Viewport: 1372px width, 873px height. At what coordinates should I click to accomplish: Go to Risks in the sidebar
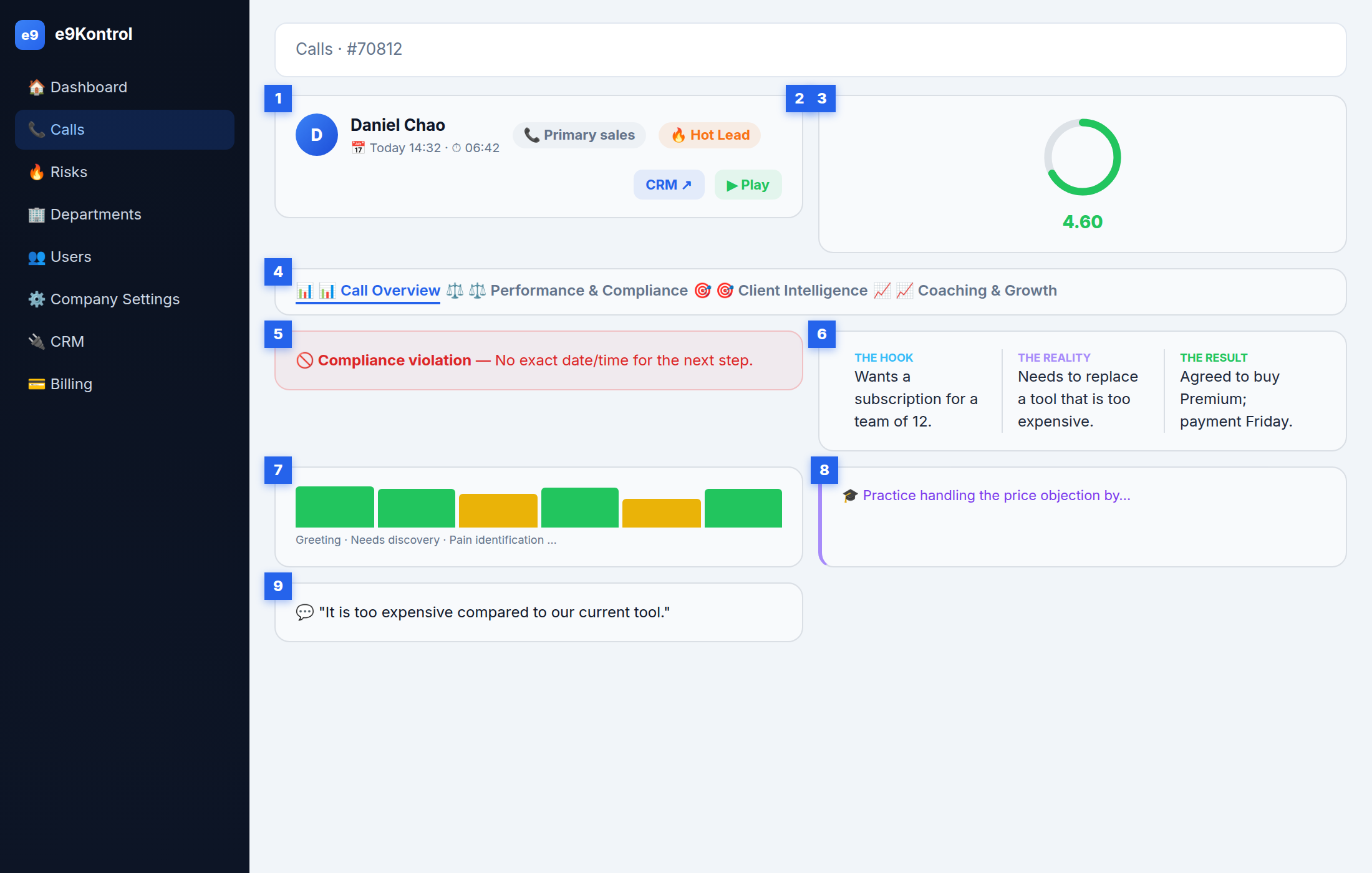pyautogui.click(x=125, y=172)
